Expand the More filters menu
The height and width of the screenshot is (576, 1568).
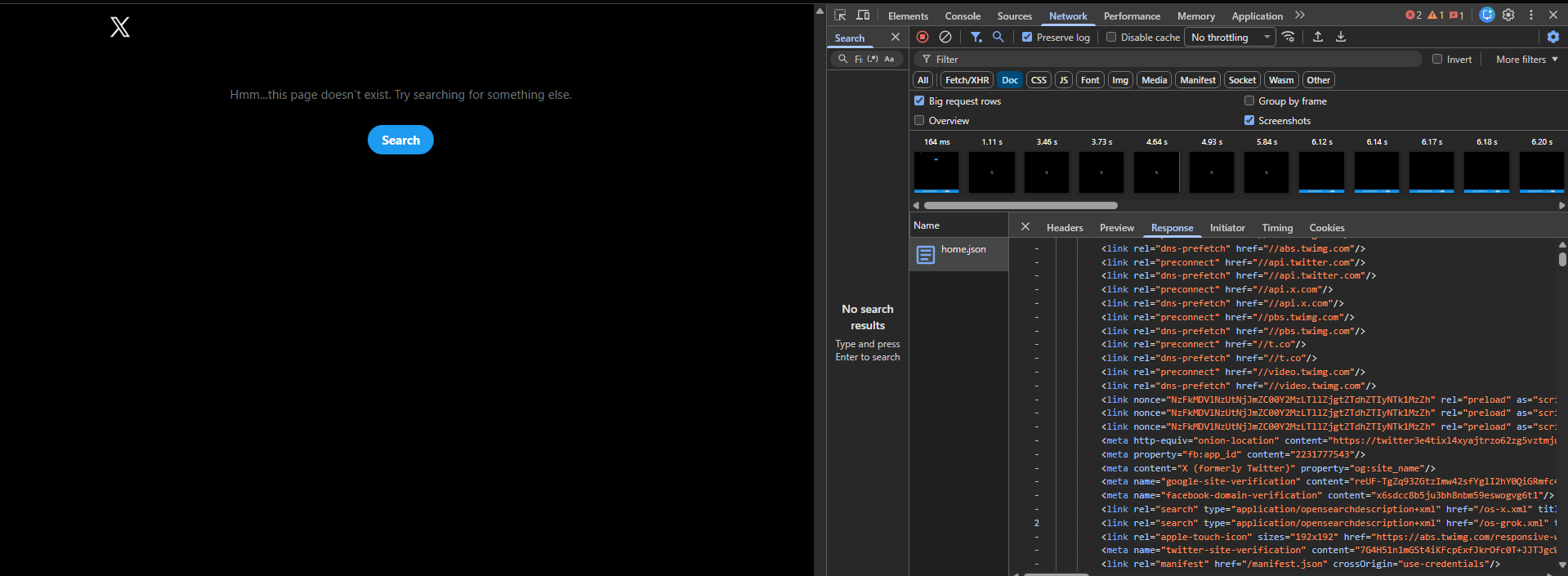coord(1526,59)
